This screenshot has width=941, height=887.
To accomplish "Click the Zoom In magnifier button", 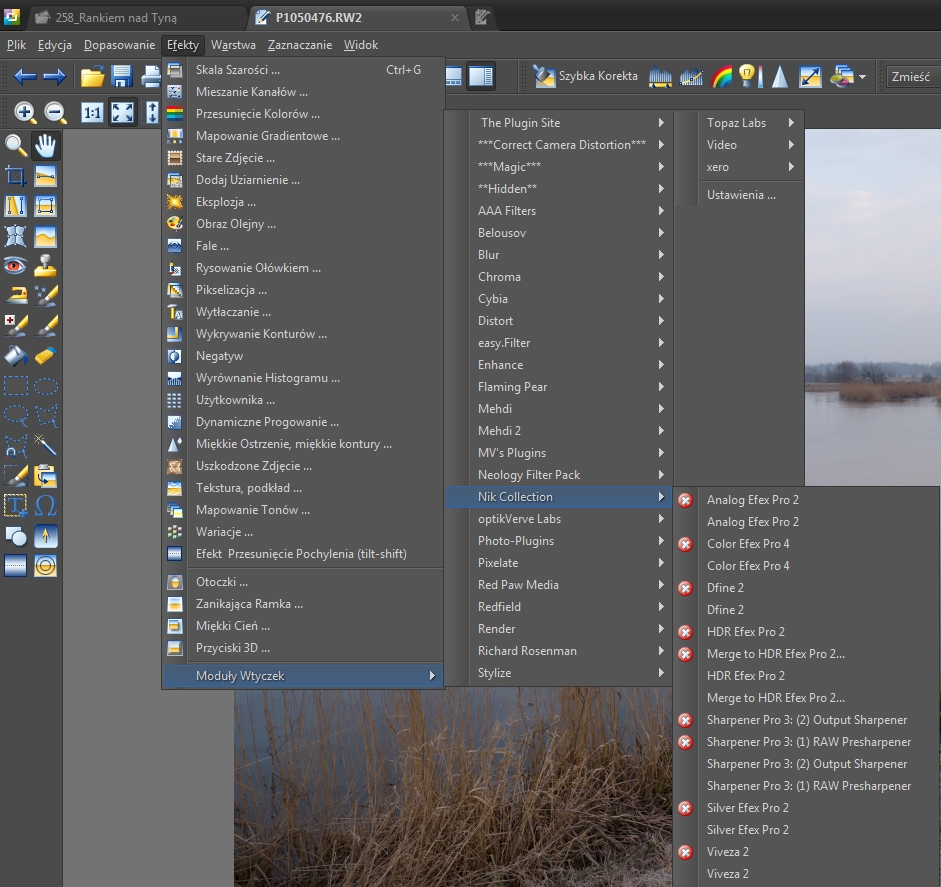I will point(25,113).
